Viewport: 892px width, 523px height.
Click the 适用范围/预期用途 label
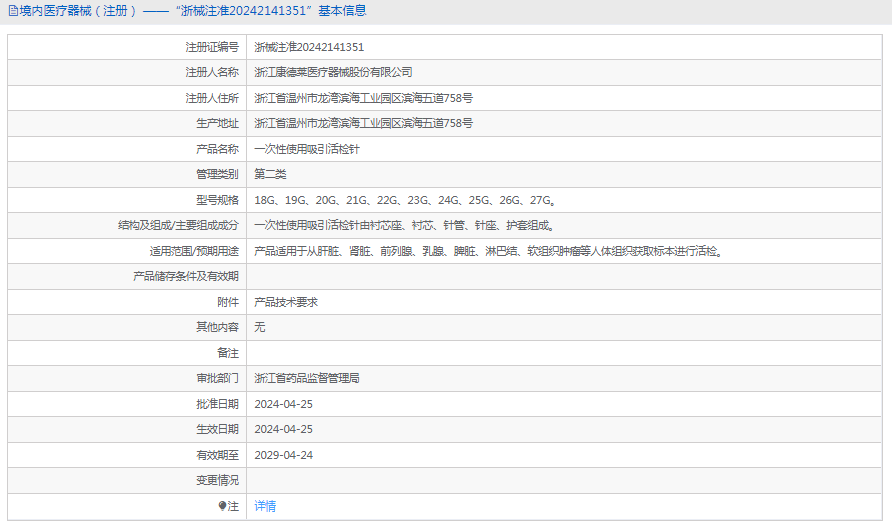[194, 251]
